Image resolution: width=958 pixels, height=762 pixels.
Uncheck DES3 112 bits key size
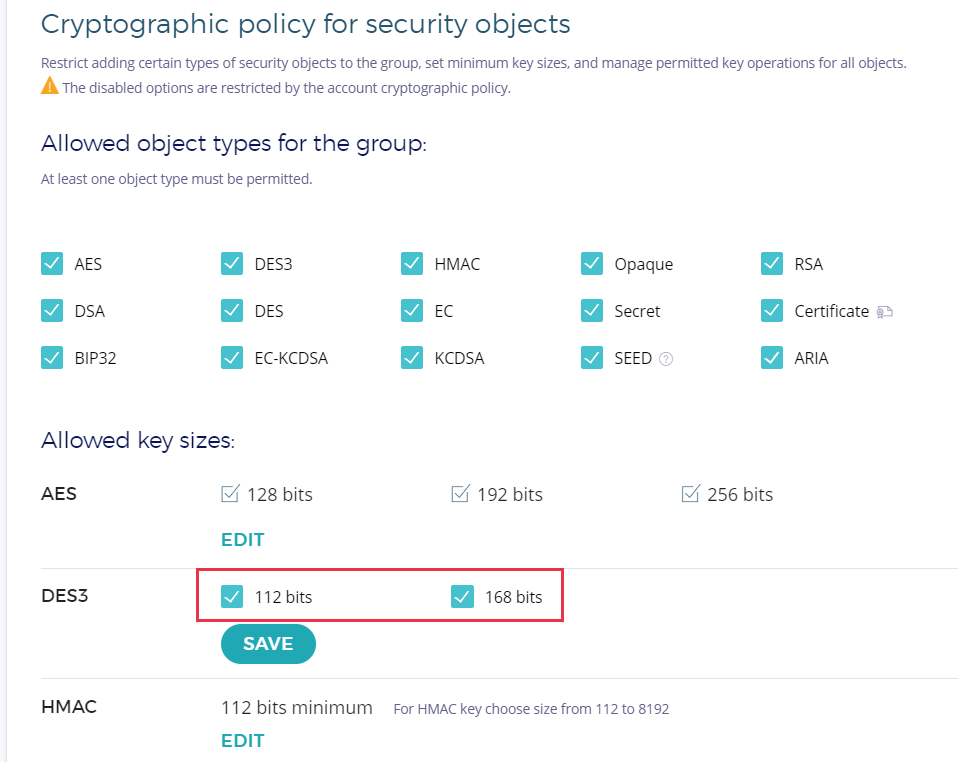(232, 597)
